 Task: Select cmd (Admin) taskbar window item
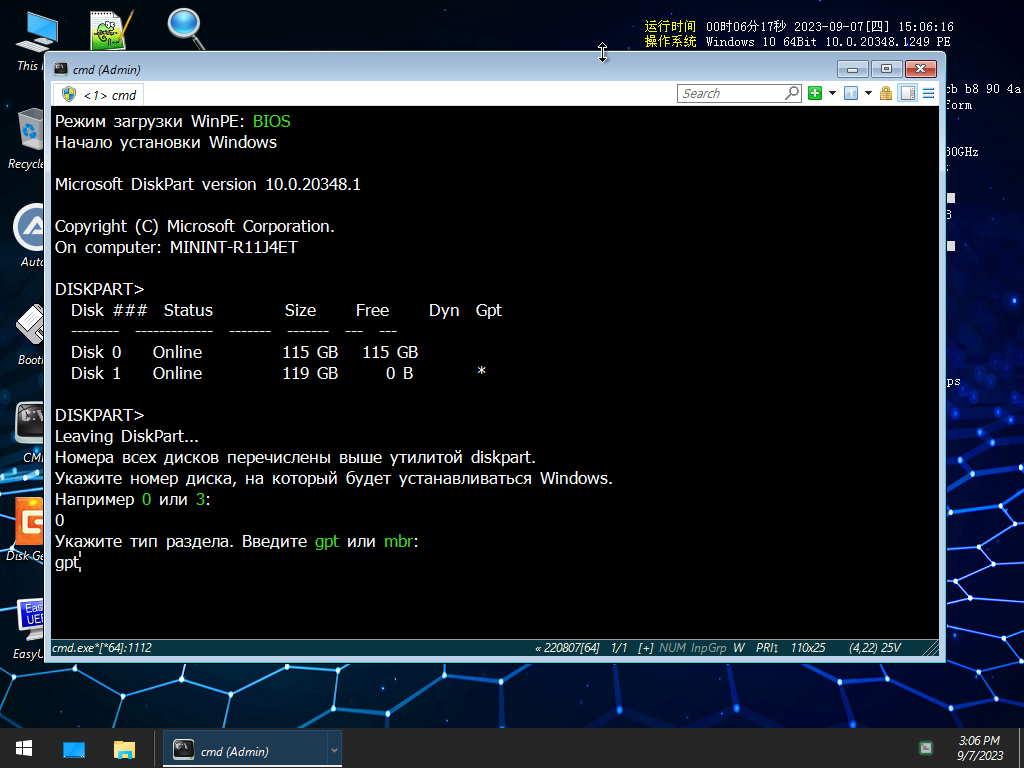click(x=245, y=750)
